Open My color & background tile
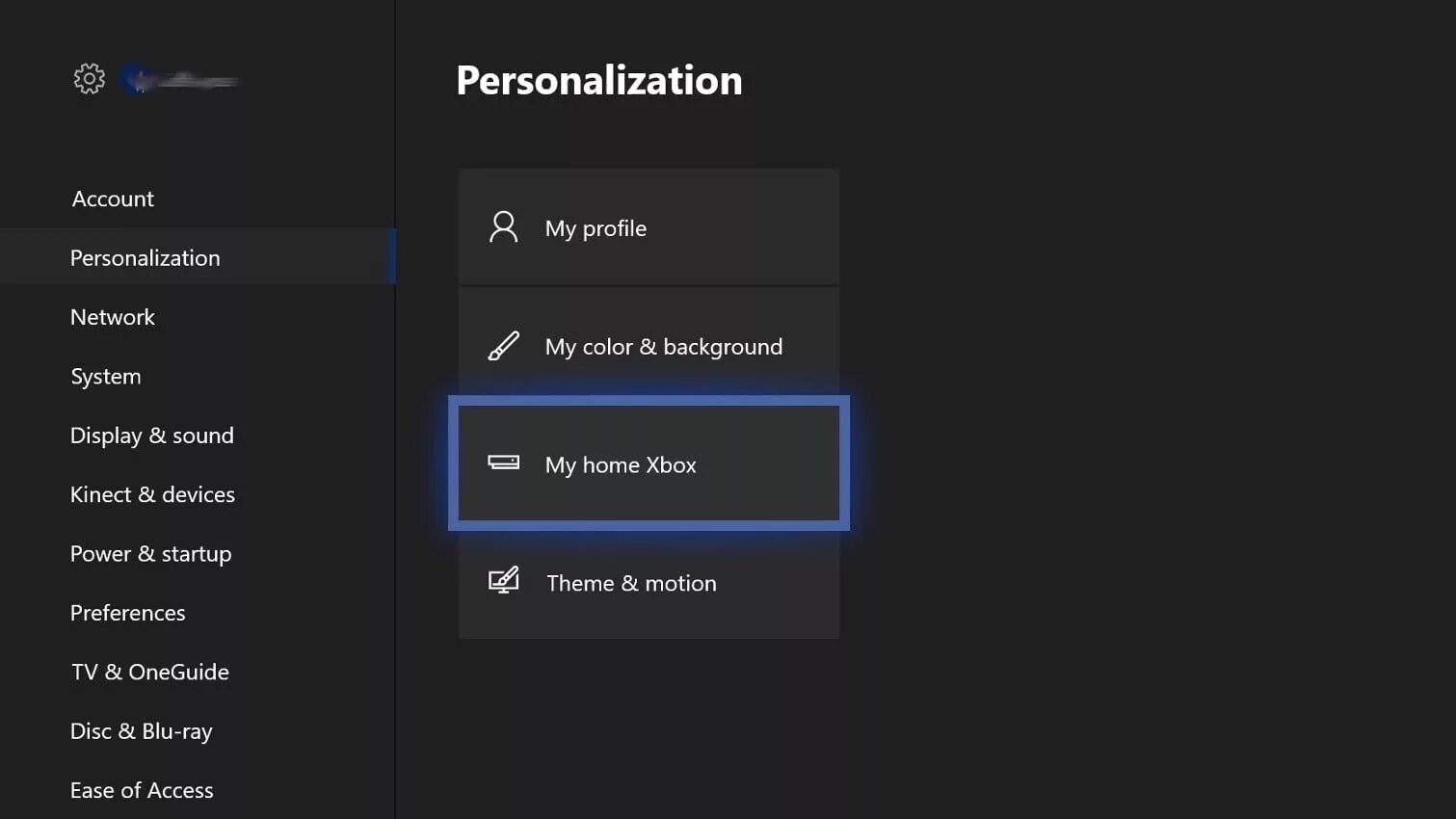This screenshot has width=1456, height=819. 649,346
